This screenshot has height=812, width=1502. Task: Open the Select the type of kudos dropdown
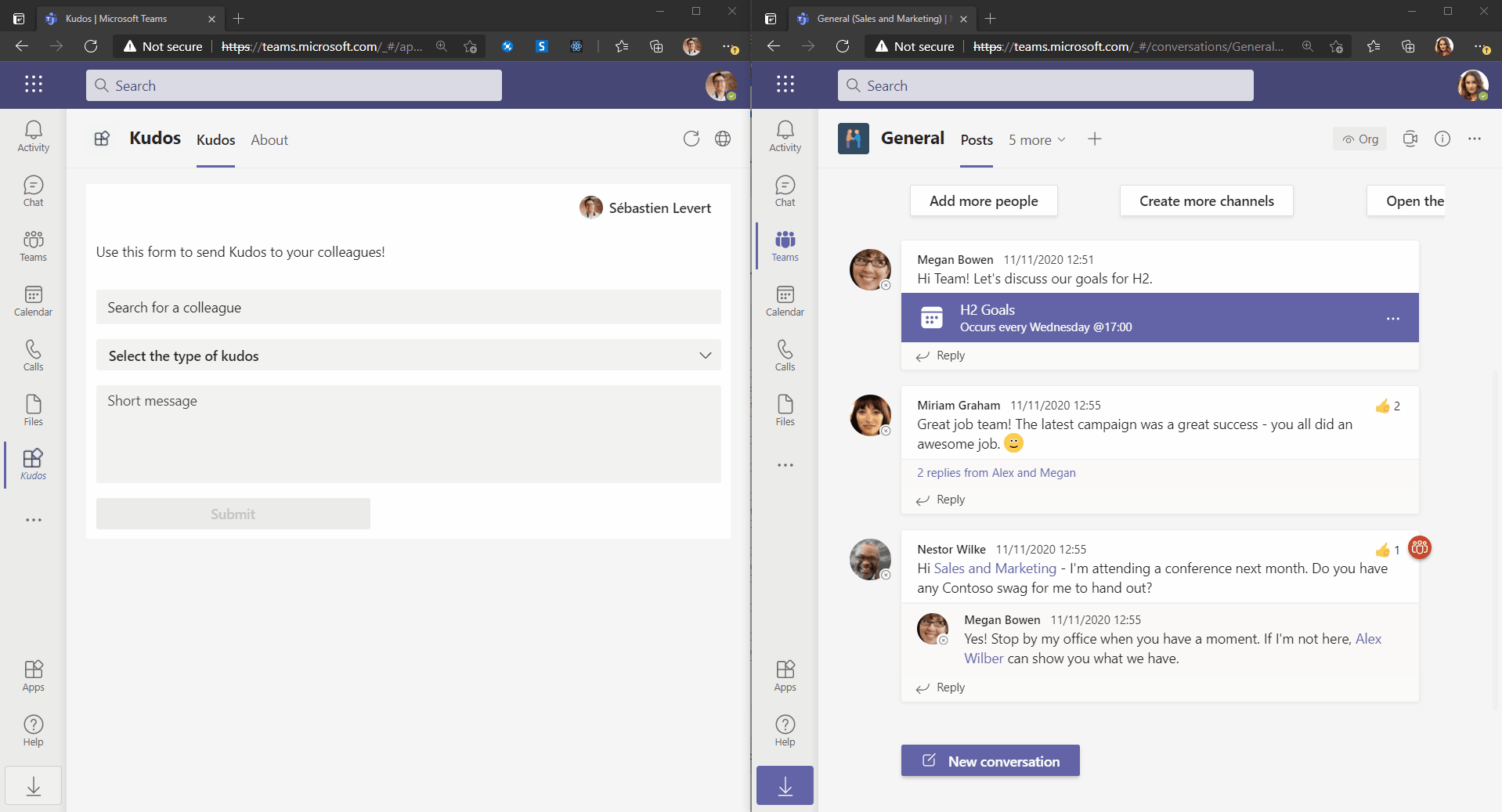click(407, 355)
